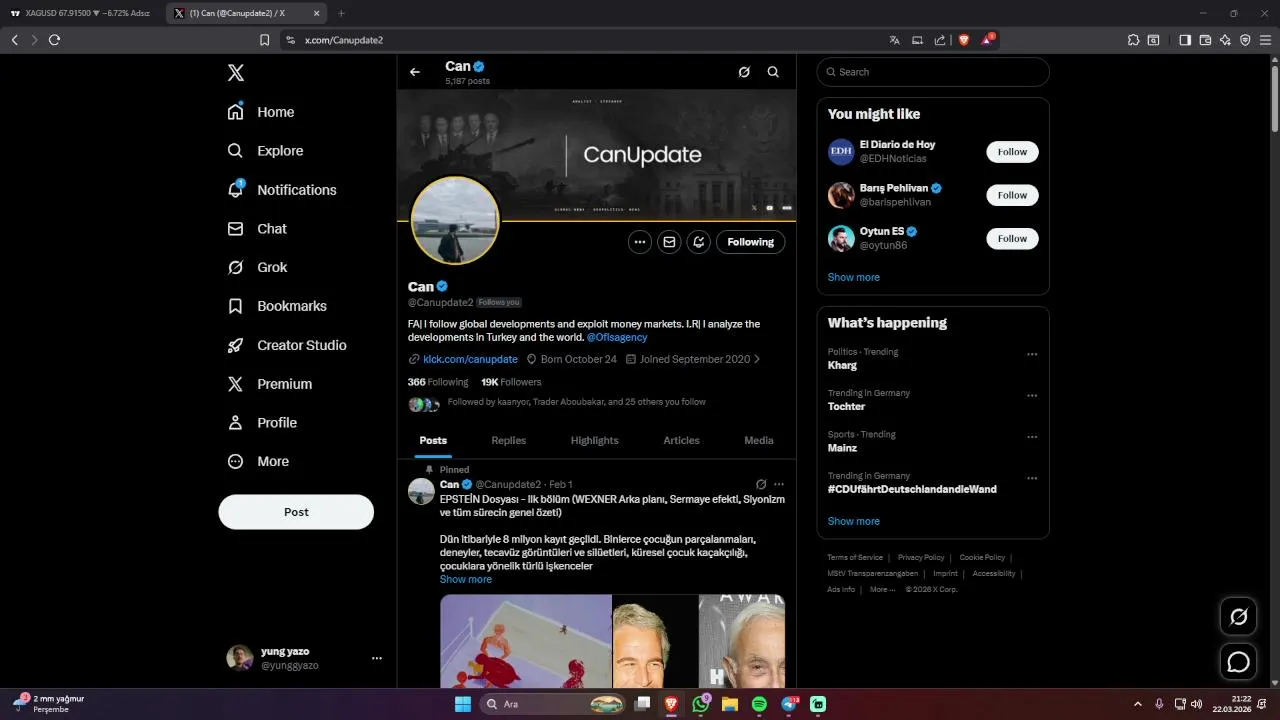The height and width of the screenshot is (720, 1280).
Task: Switch to the Media tab
Action: tap(759, 440)
